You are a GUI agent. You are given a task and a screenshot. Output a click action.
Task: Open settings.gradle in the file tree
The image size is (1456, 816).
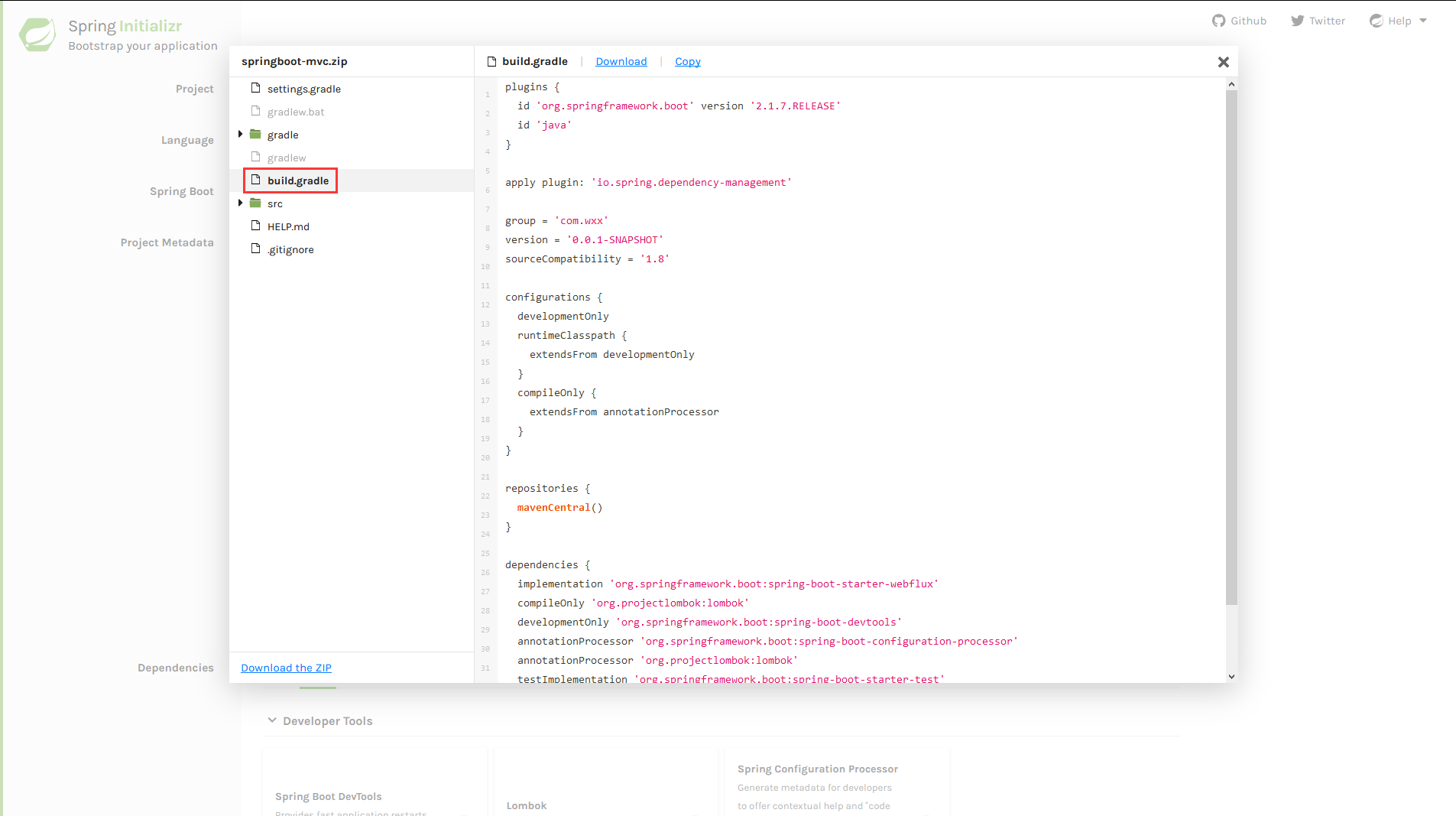click(304, 89)
